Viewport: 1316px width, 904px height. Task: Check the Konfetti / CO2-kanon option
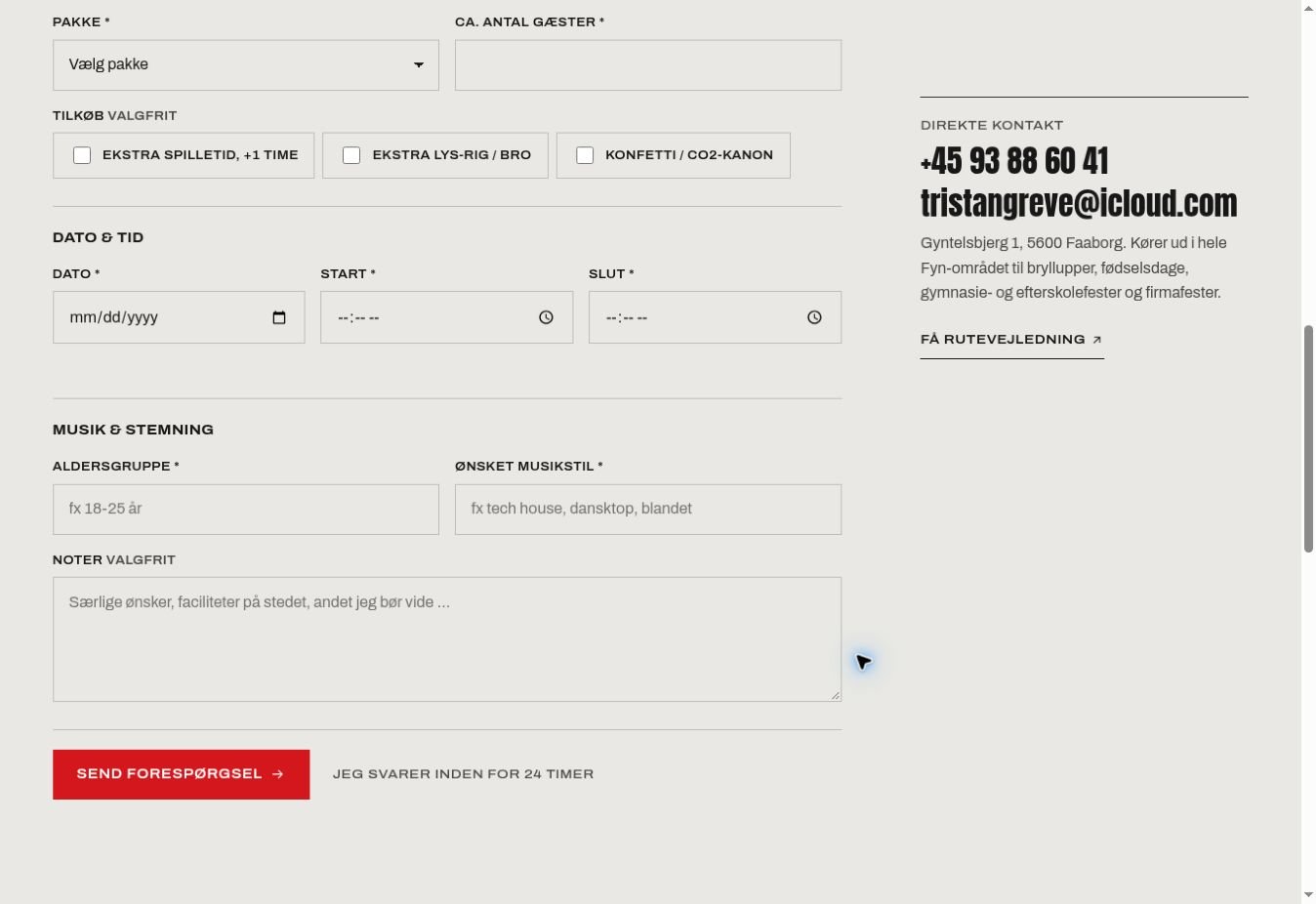tap(585, 155)
